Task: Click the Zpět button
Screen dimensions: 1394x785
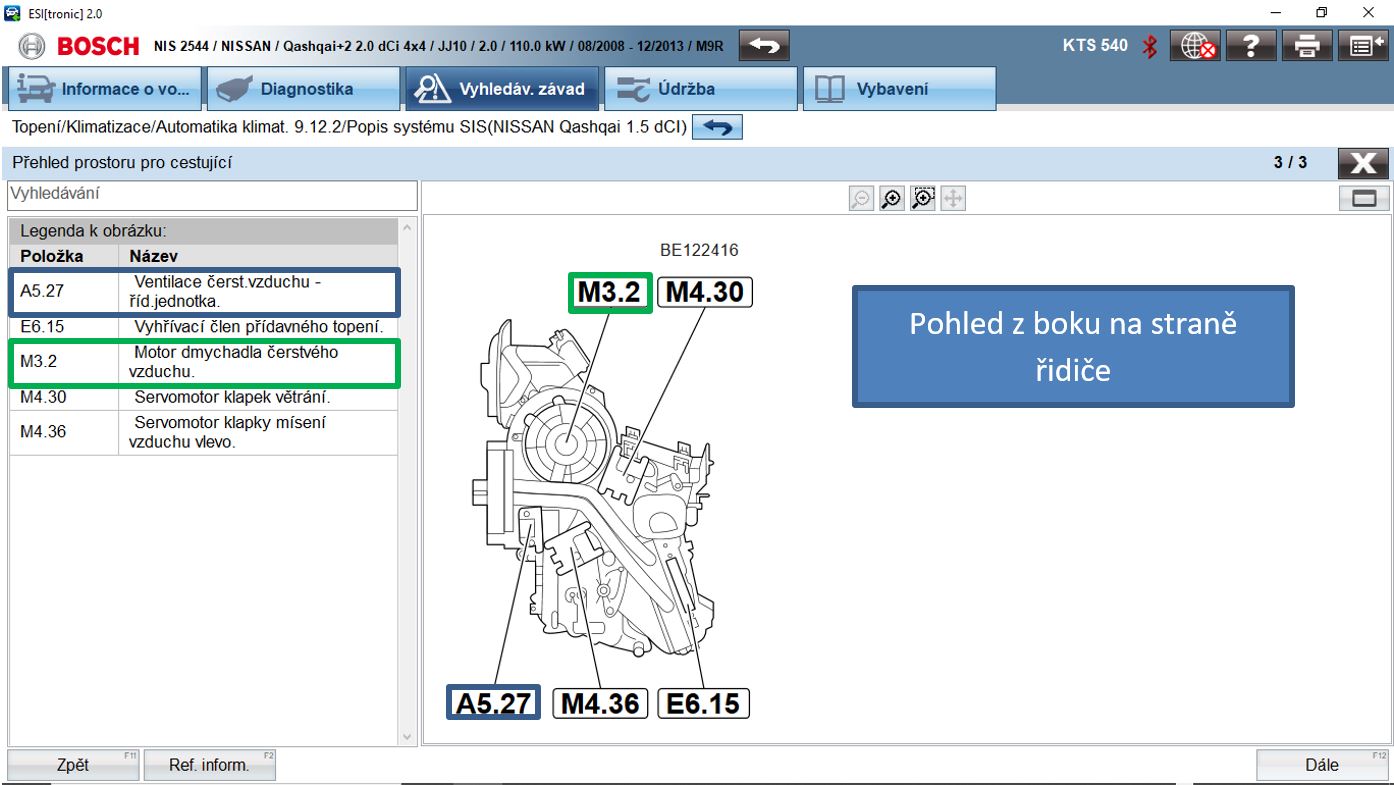Action: coord(73,765)
